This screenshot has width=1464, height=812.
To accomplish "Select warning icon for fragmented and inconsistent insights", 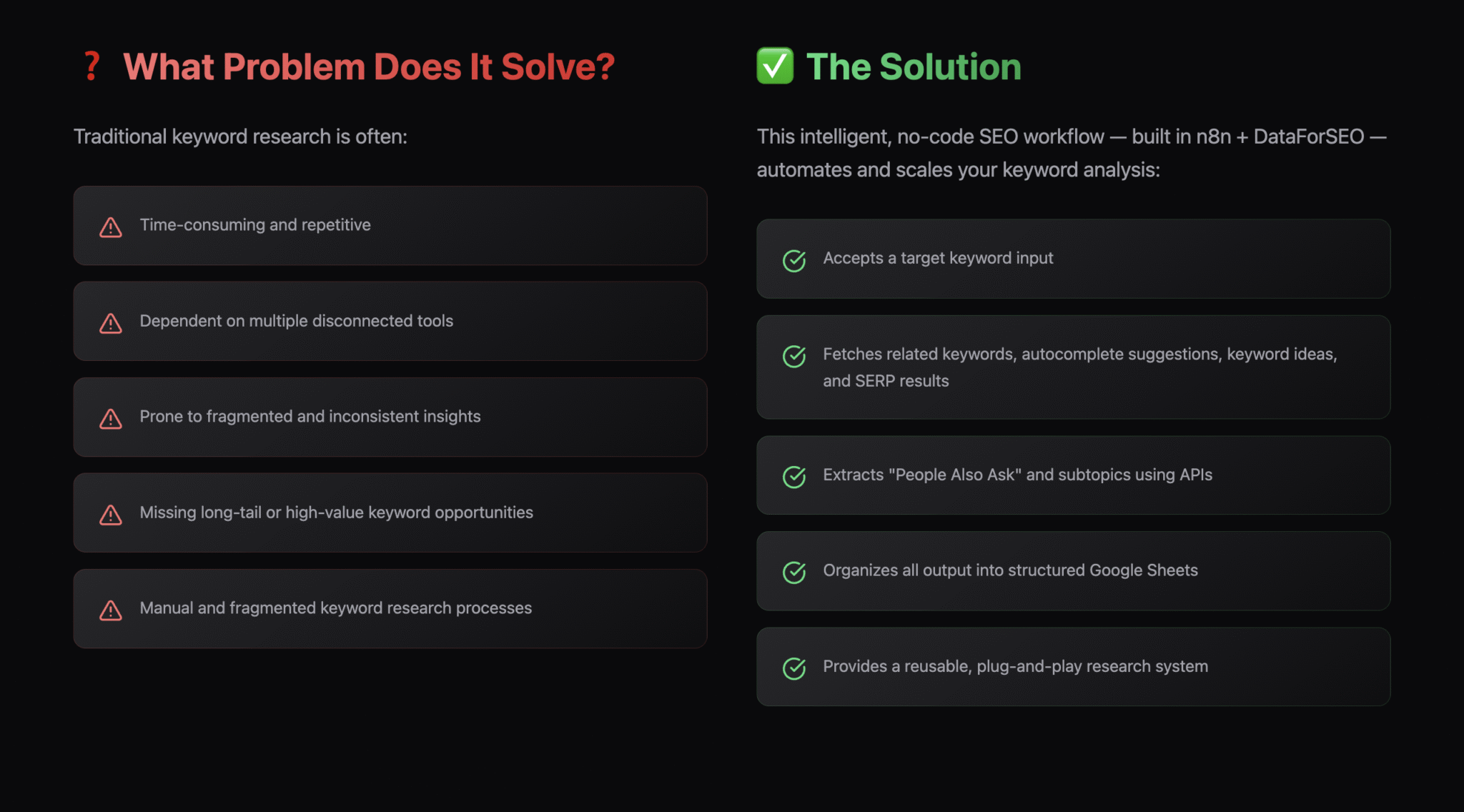I will click(111, 418).
